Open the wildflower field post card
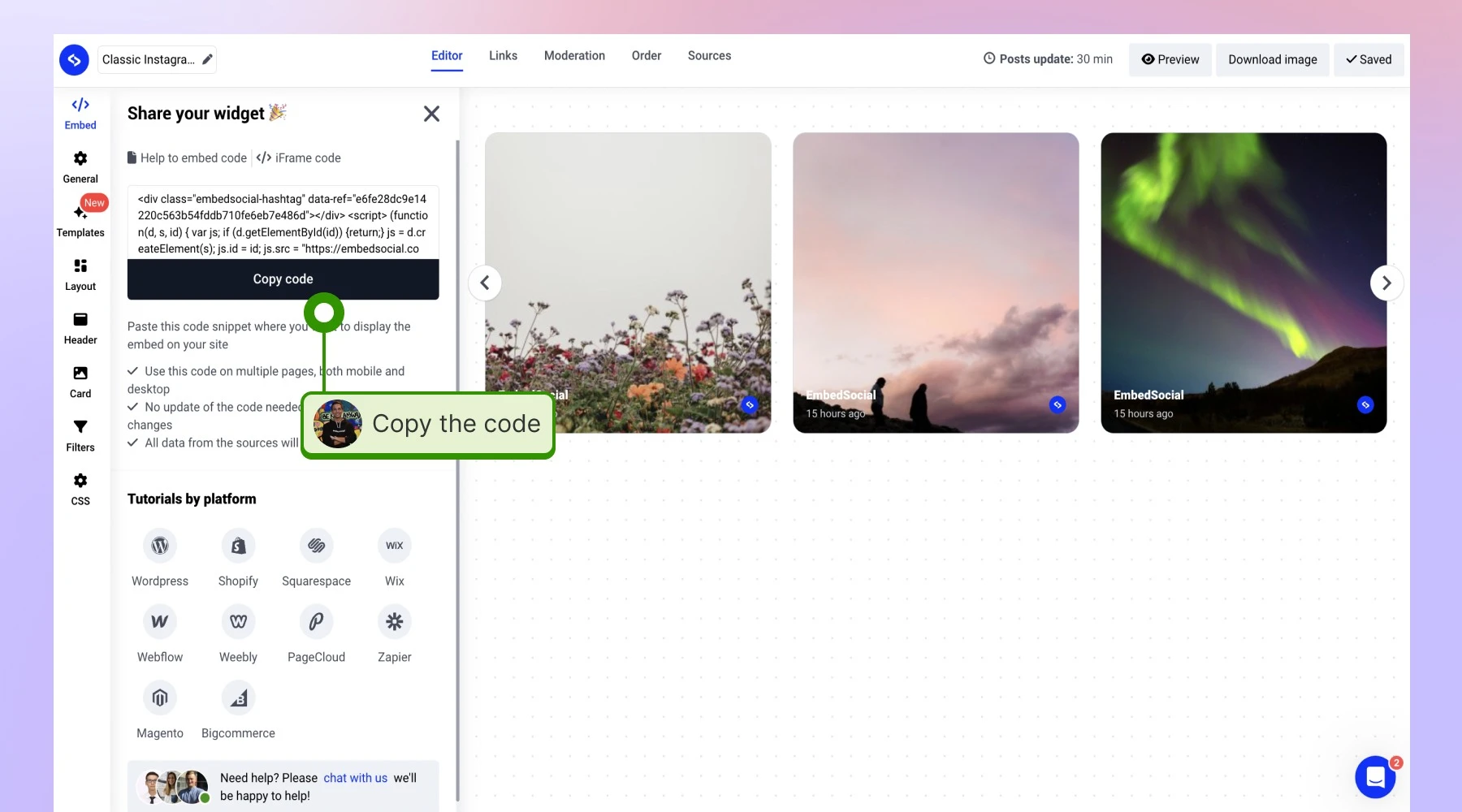Viewport: 1462px width, 812px height. (x=628, y=283)
